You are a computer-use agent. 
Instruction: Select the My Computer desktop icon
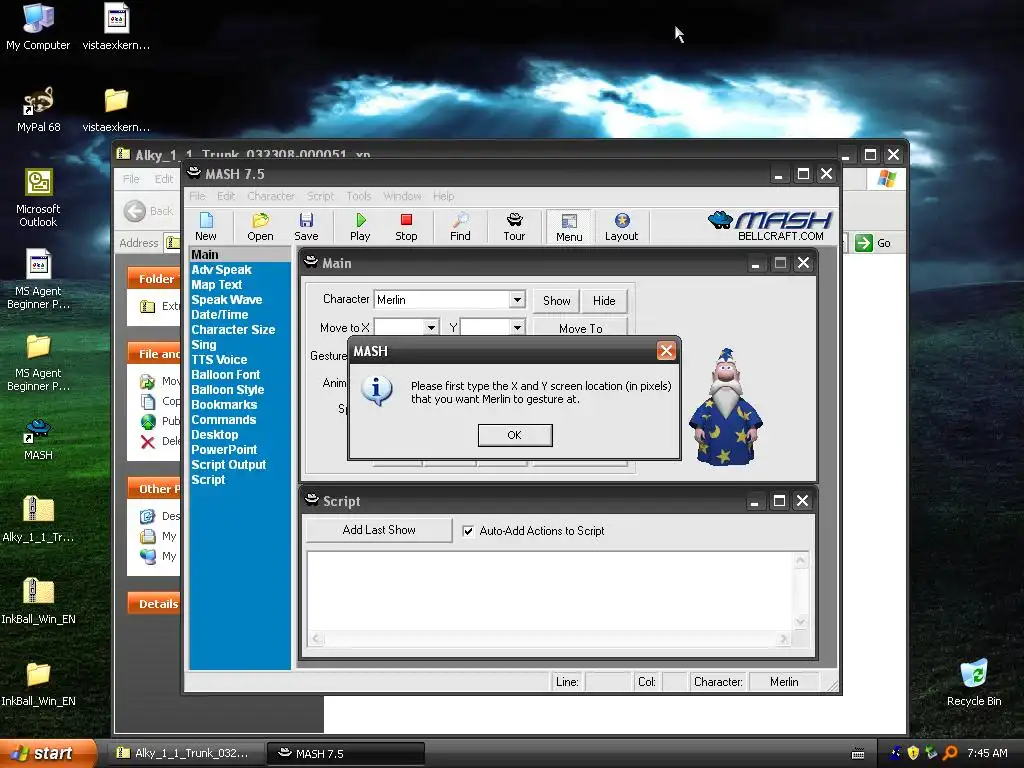(38, 27)
